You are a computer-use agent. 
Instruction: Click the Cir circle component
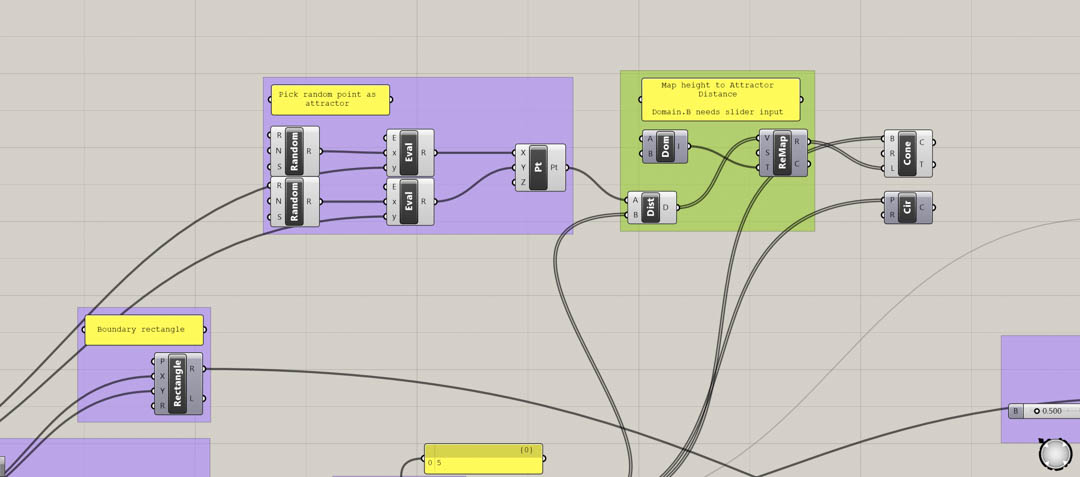click(x=907, y=208)
